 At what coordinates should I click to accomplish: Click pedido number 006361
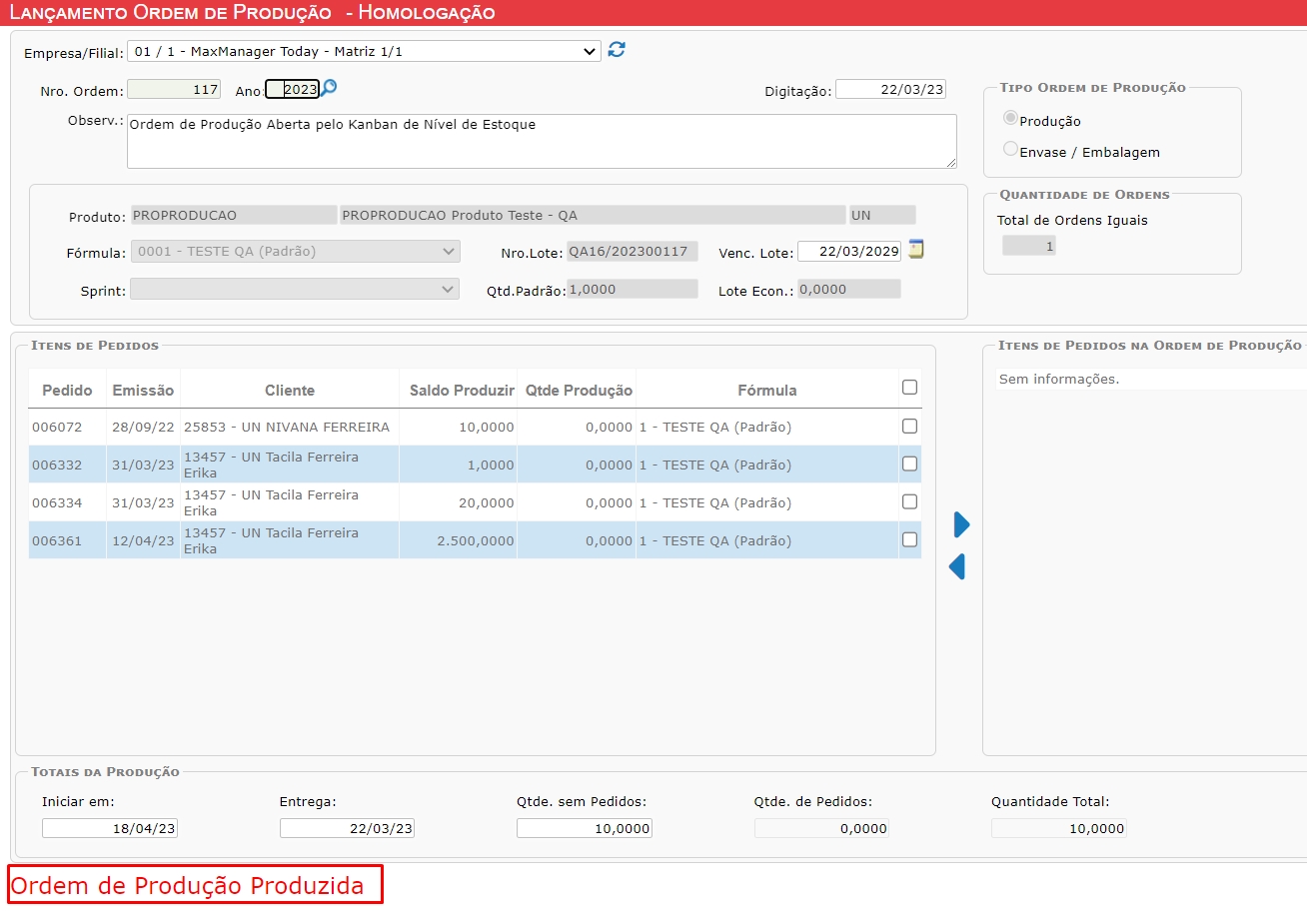57,540
